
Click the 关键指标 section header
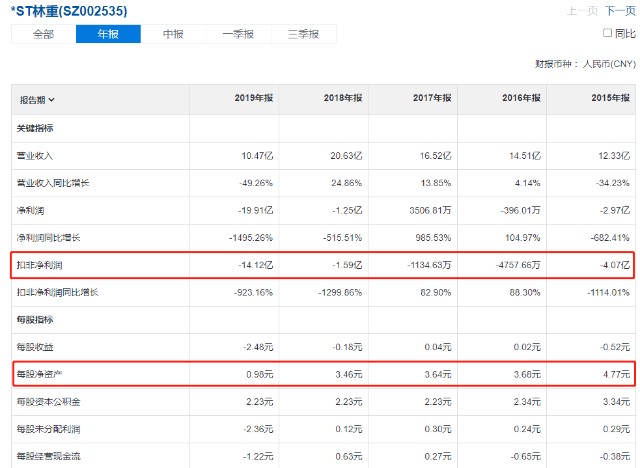tap(35, 129)
